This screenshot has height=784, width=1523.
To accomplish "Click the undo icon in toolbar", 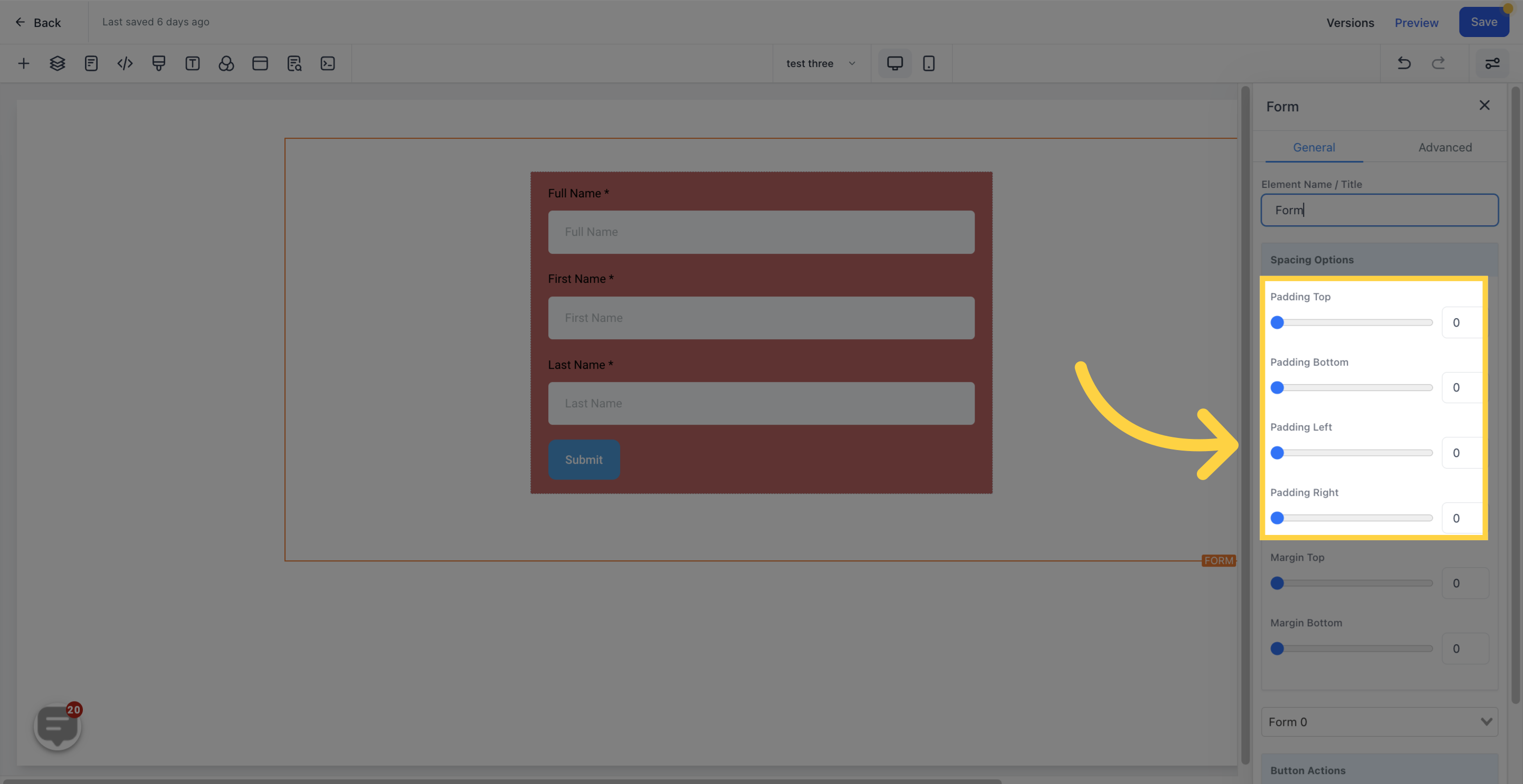I will pyautogui.click(x=1404, y=63).
